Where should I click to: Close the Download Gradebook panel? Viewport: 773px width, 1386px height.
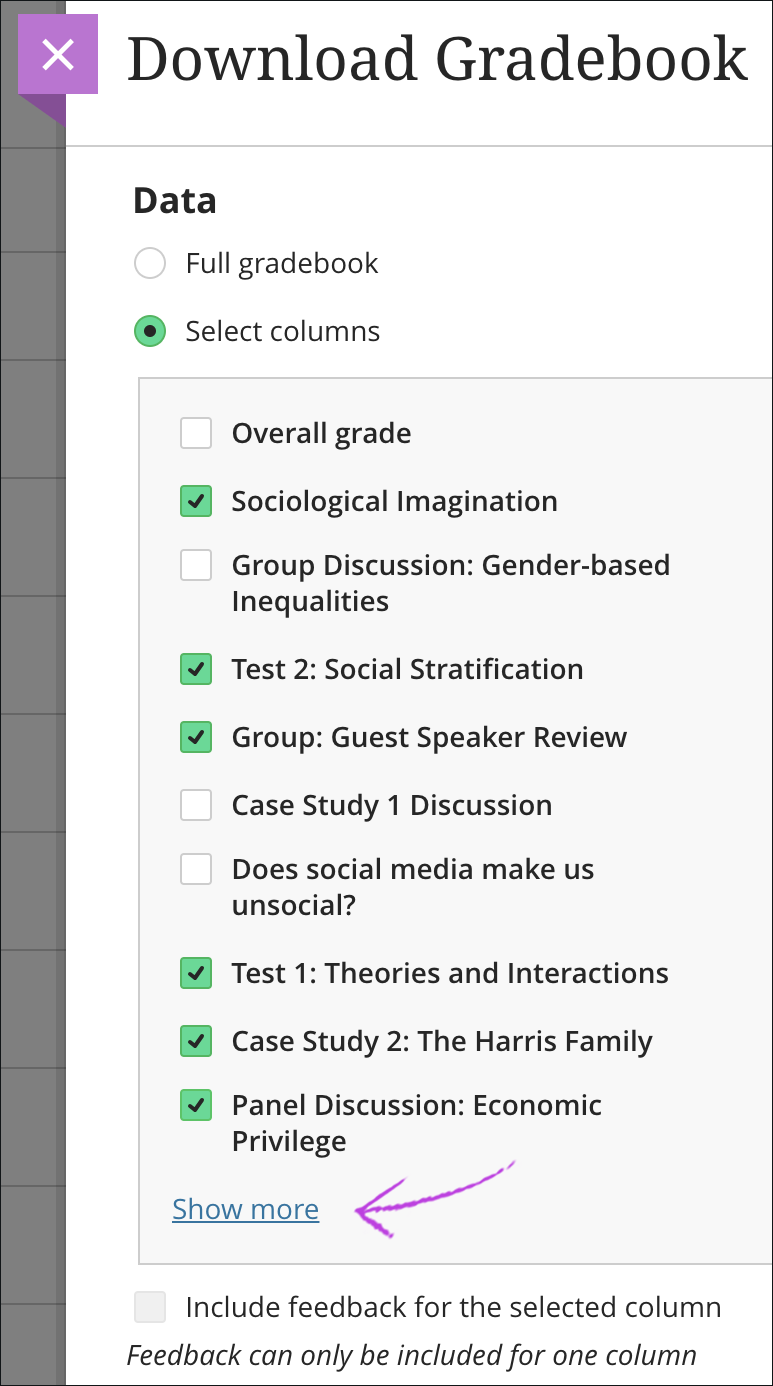[58, 54]
